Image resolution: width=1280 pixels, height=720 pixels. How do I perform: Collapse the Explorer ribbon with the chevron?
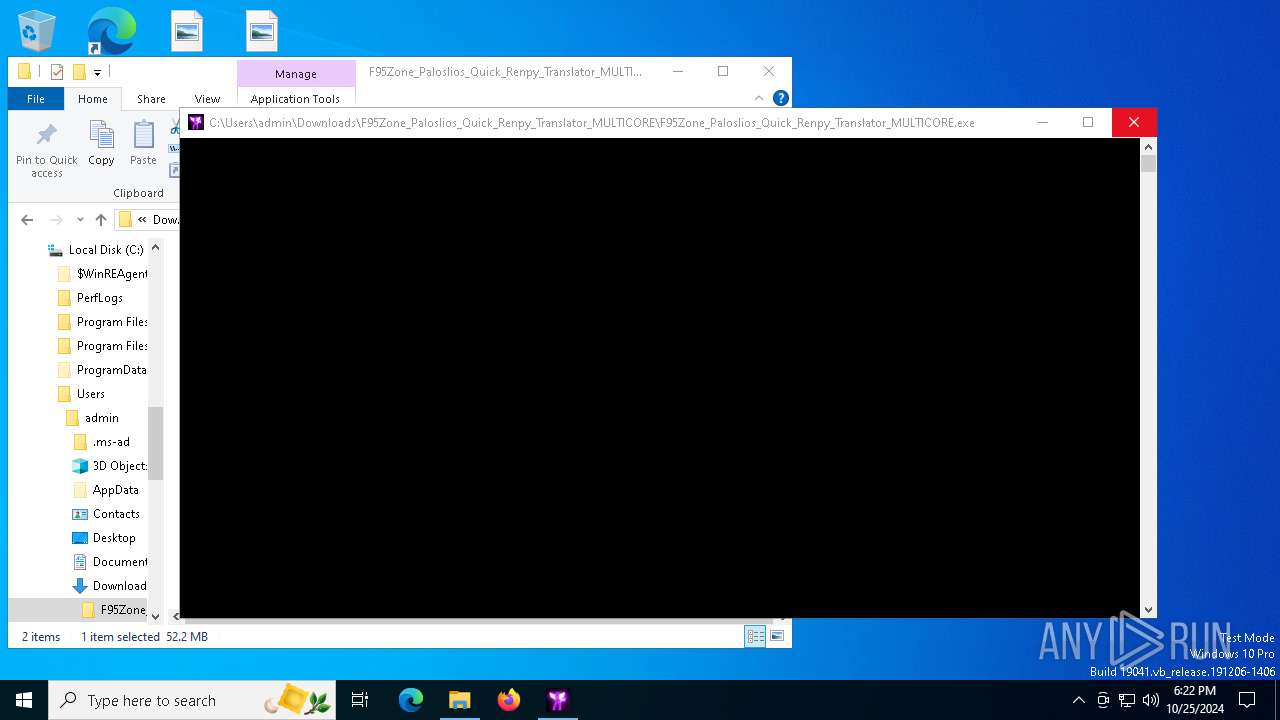point(759,98)
